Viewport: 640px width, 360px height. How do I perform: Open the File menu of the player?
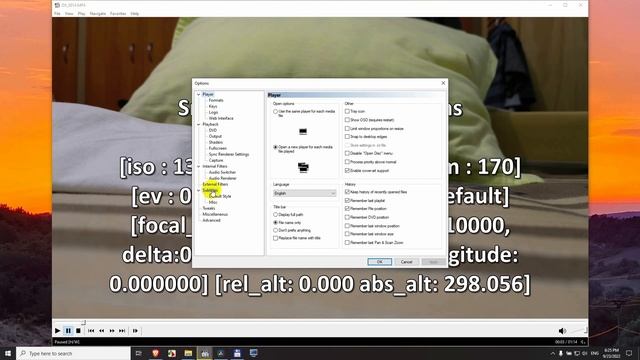57,13
